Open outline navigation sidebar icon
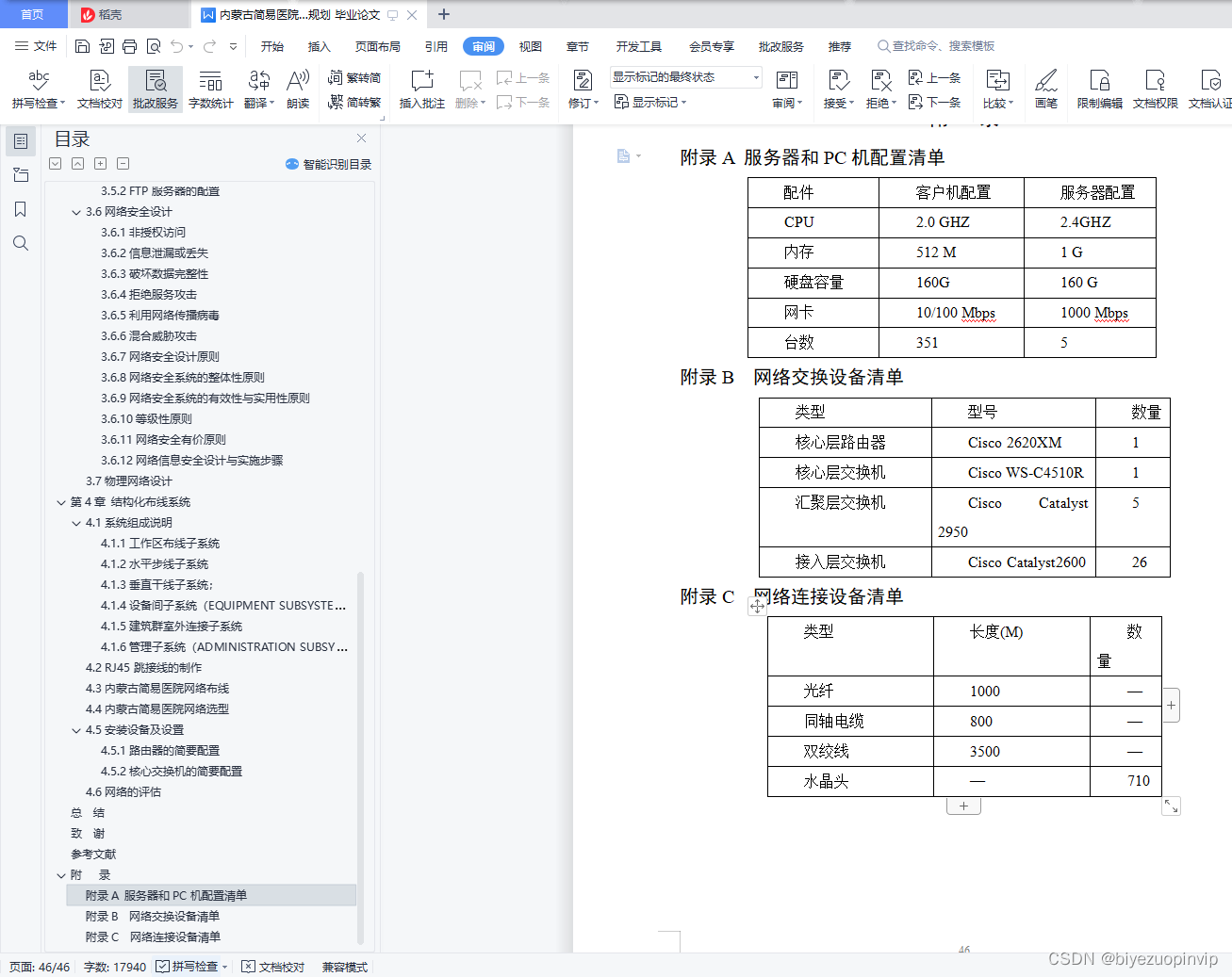Screen dimensions: 1232x977 (21, 141)
